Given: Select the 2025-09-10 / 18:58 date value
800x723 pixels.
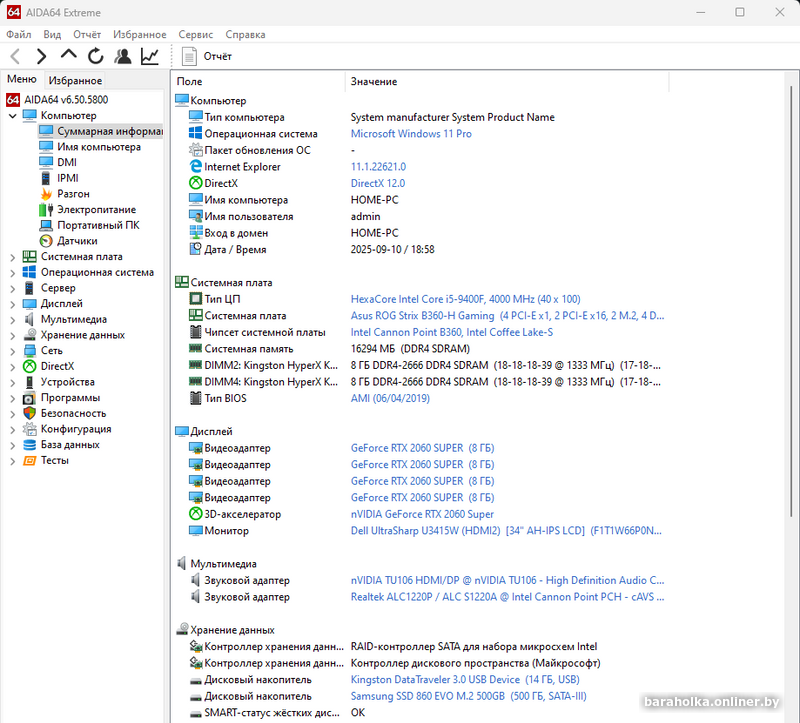Looking at the screenshot, I should (x=392, y=250).
